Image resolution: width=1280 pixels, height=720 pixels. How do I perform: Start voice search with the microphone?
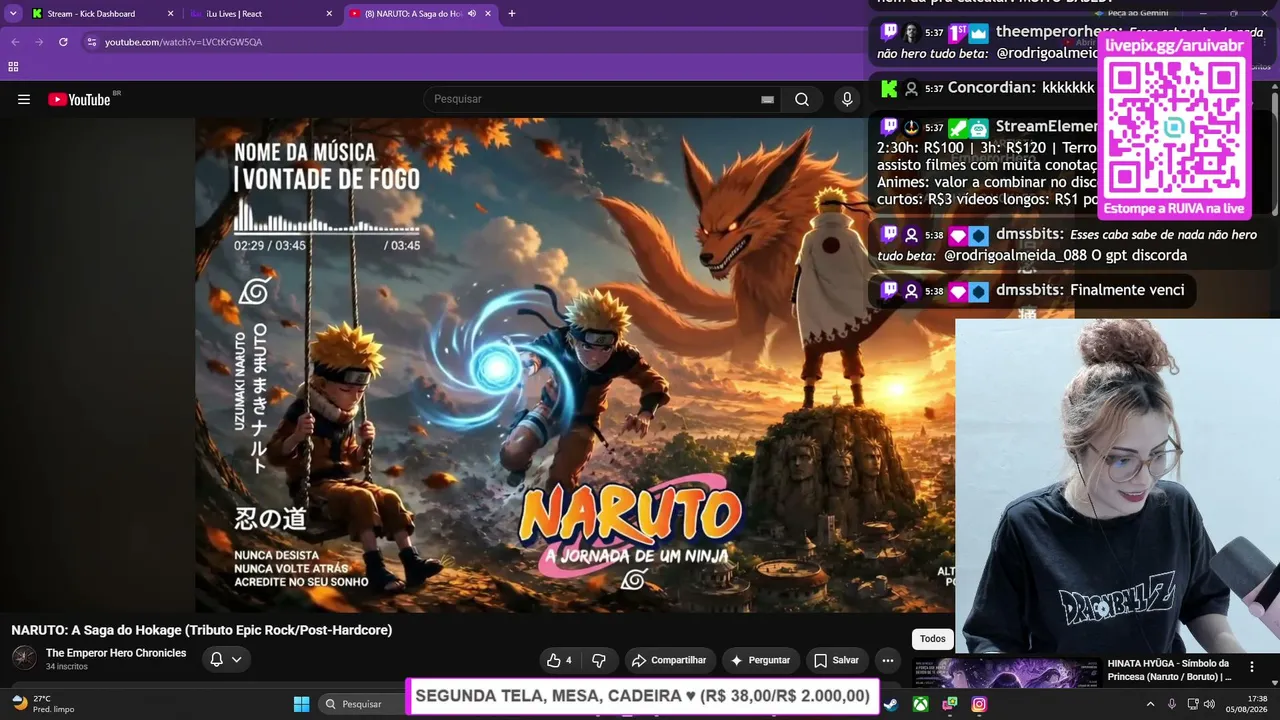pos(847,99)
